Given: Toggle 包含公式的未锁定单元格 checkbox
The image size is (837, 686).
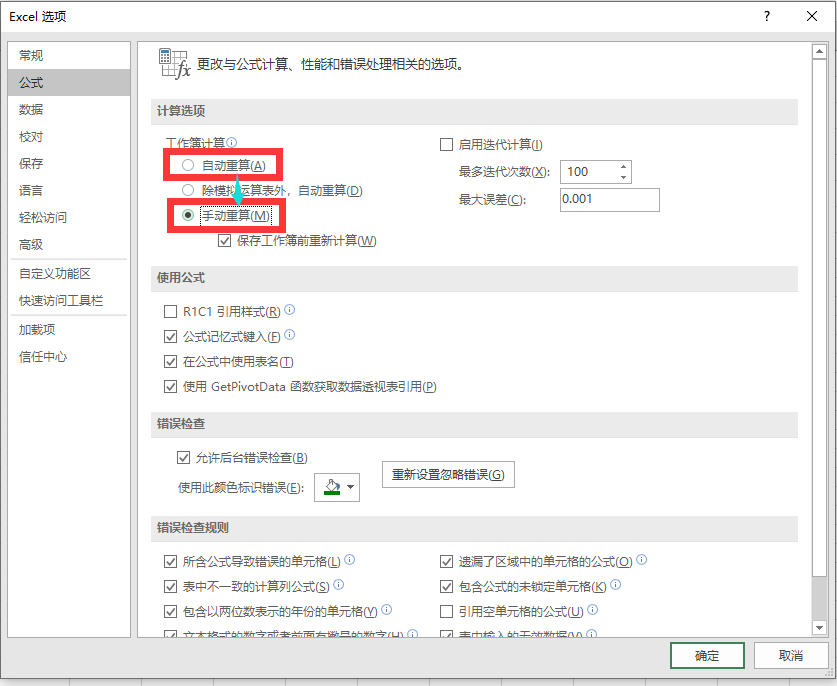Looking at the screenshot, I should coord(446,587).
